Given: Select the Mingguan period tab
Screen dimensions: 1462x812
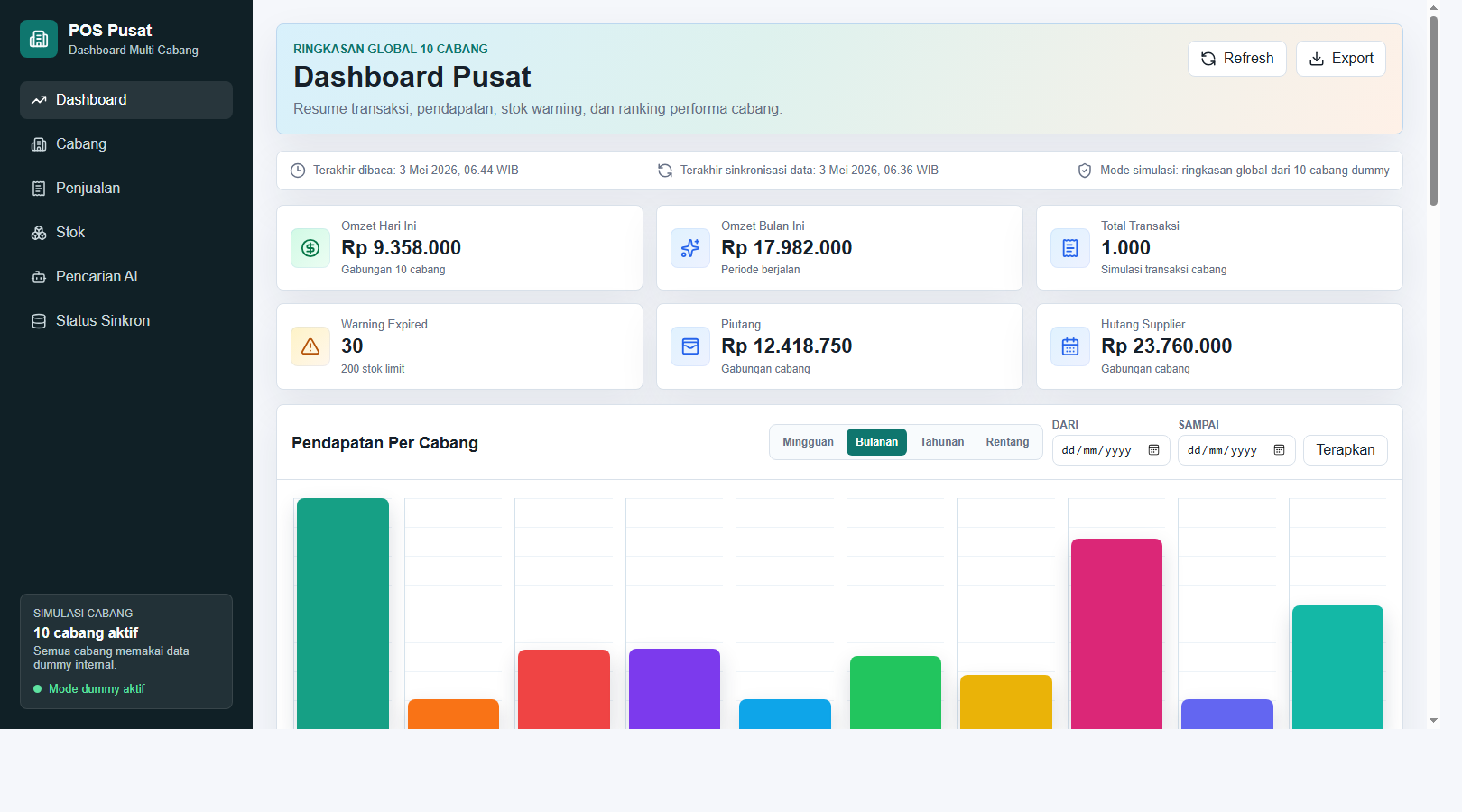Looking at the screenshot, I should (x=808, y=442).
